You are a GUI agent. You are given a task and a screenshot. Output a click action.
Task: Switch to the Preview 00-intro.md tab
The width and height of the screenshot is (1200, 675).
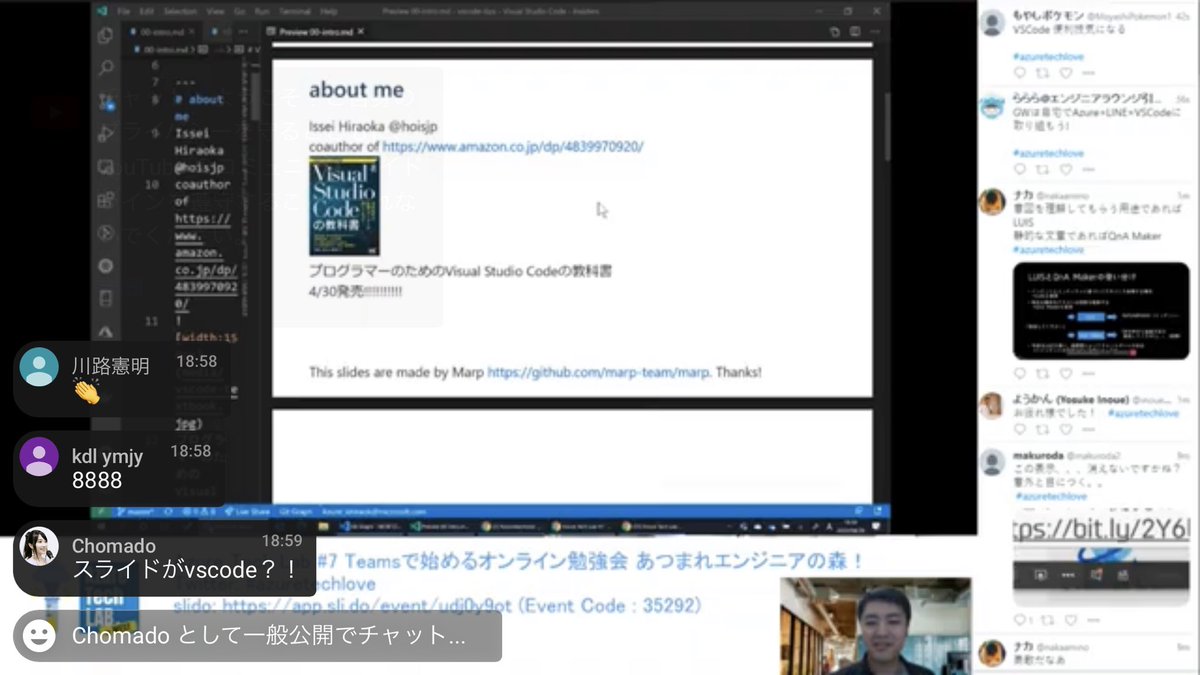tap(315, 31)
